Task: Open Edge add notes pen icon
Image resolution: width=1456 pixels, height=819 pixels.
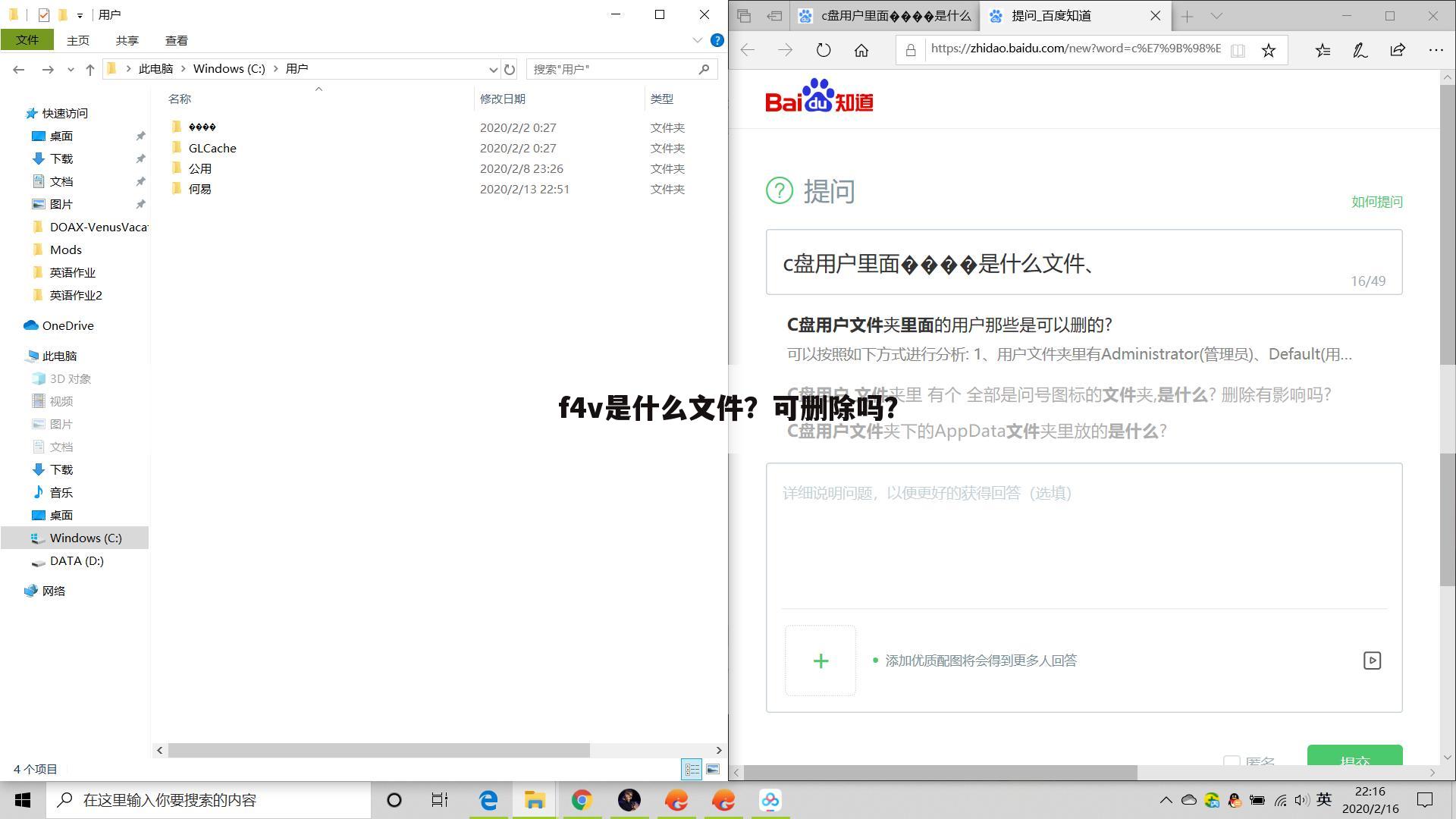Action: click(1360, 51)
